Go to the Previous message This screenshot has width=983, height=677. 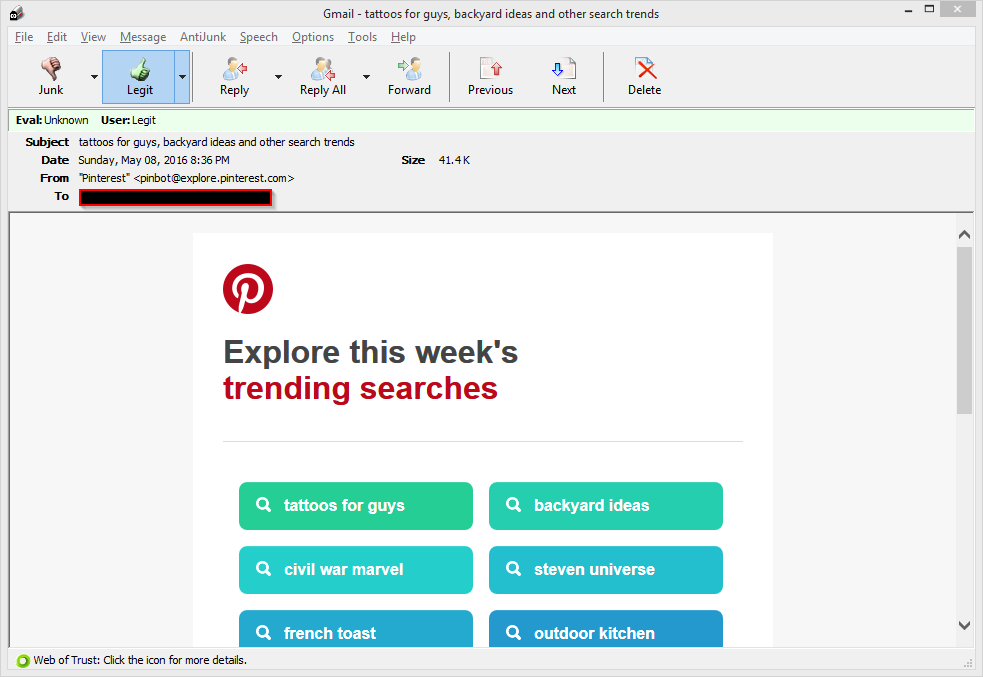coord(490,76)
